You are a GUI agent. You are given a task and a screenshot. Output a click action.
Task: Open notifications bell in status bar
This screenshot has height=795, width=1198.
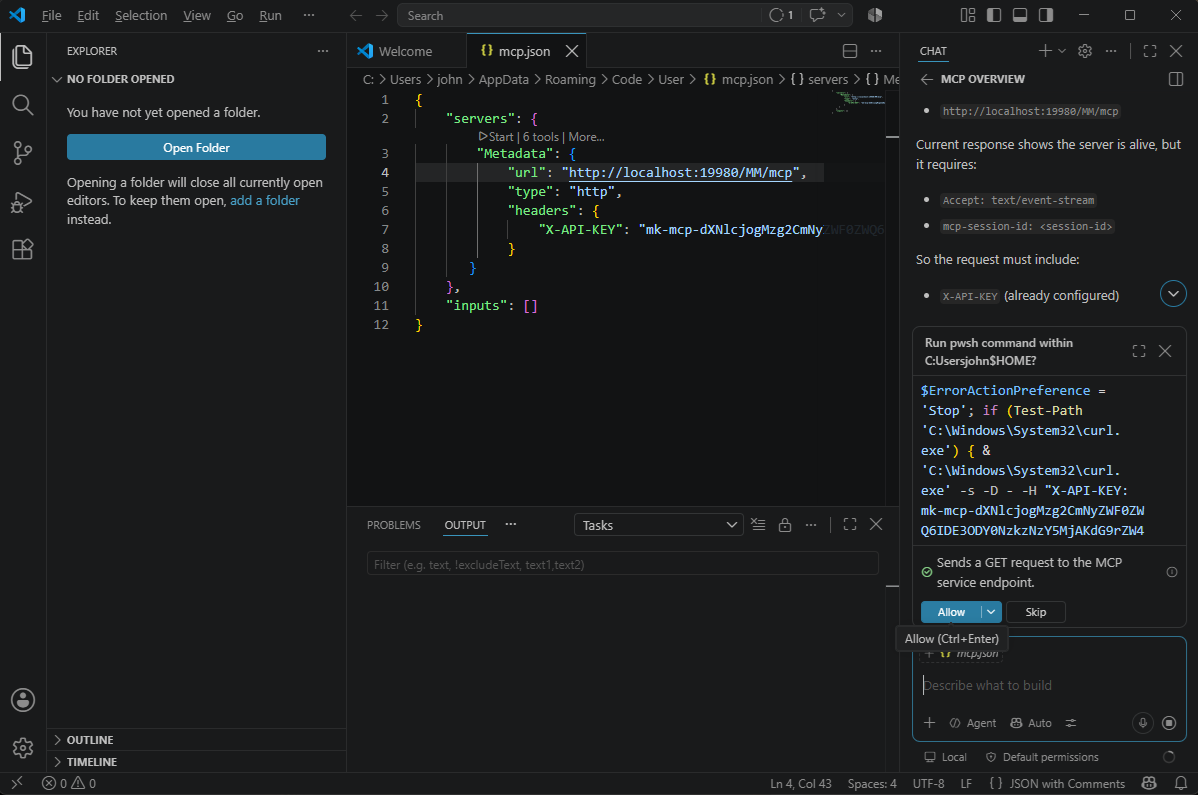point(1181,784)
